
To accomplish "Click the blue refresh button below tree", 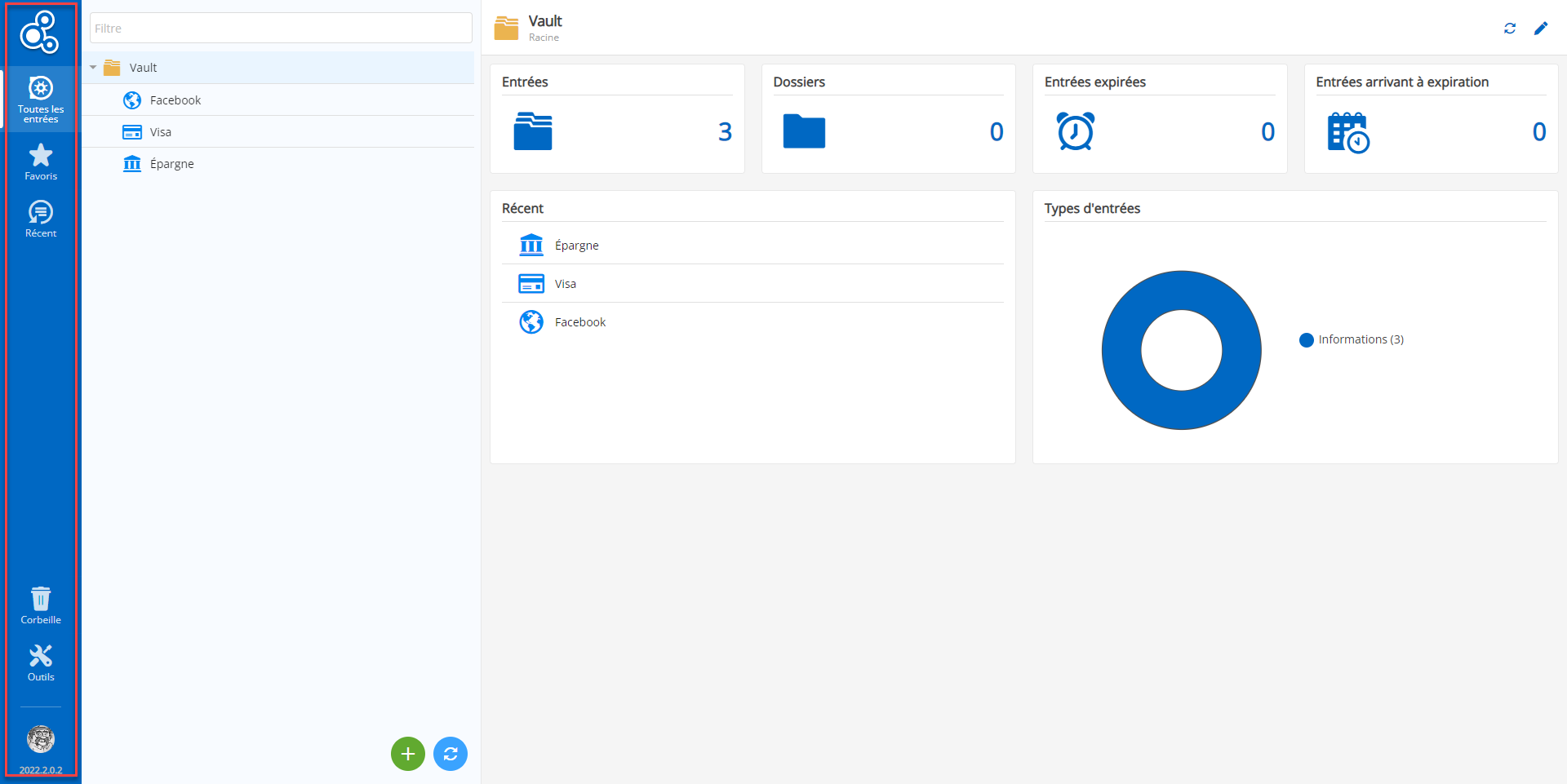I will click(451, 754).
